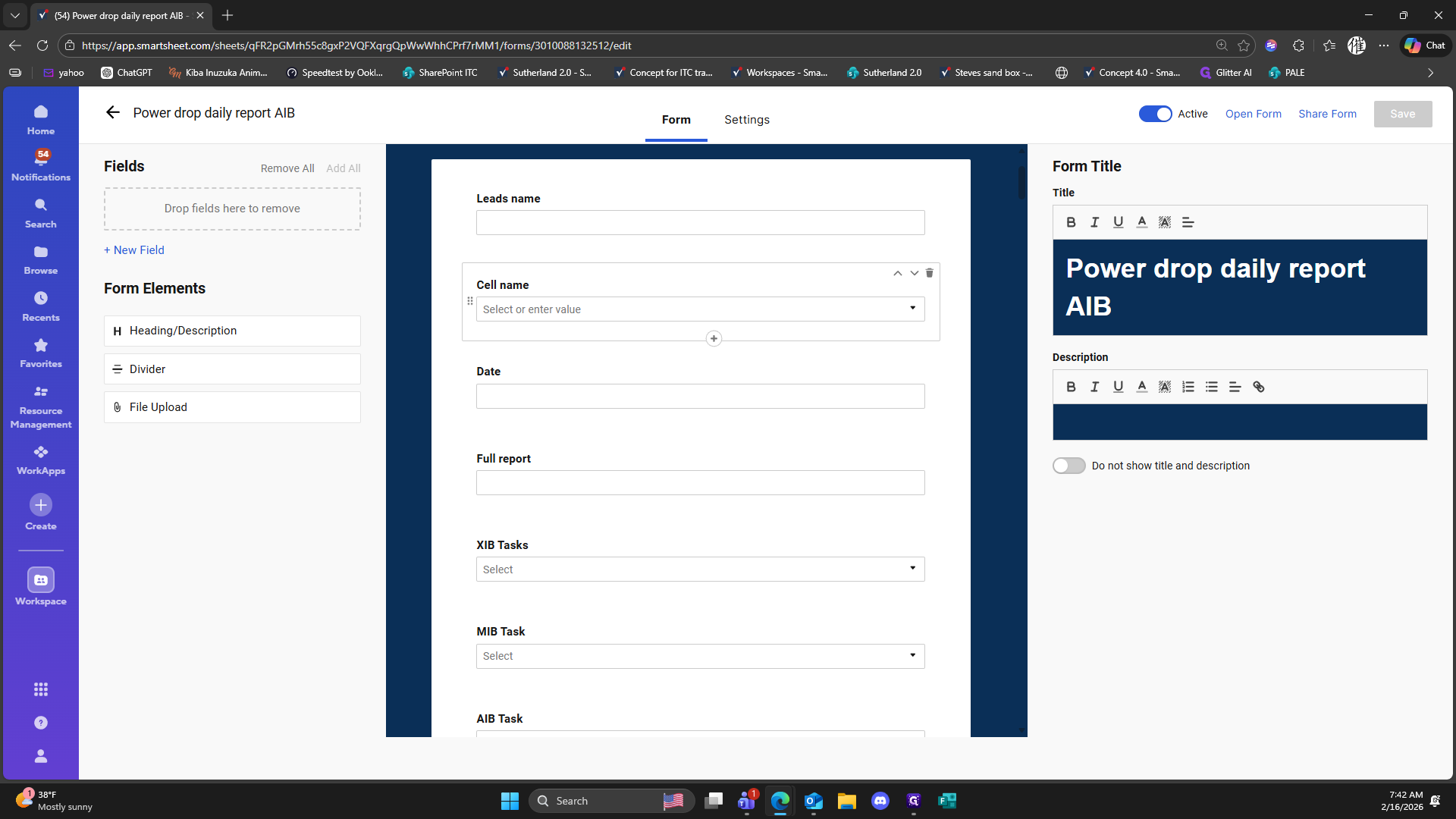The width and height of the screenshot is (1456, 819).
Task: Click the plus icon below Cell name field
Action: [x=714, y=339]
